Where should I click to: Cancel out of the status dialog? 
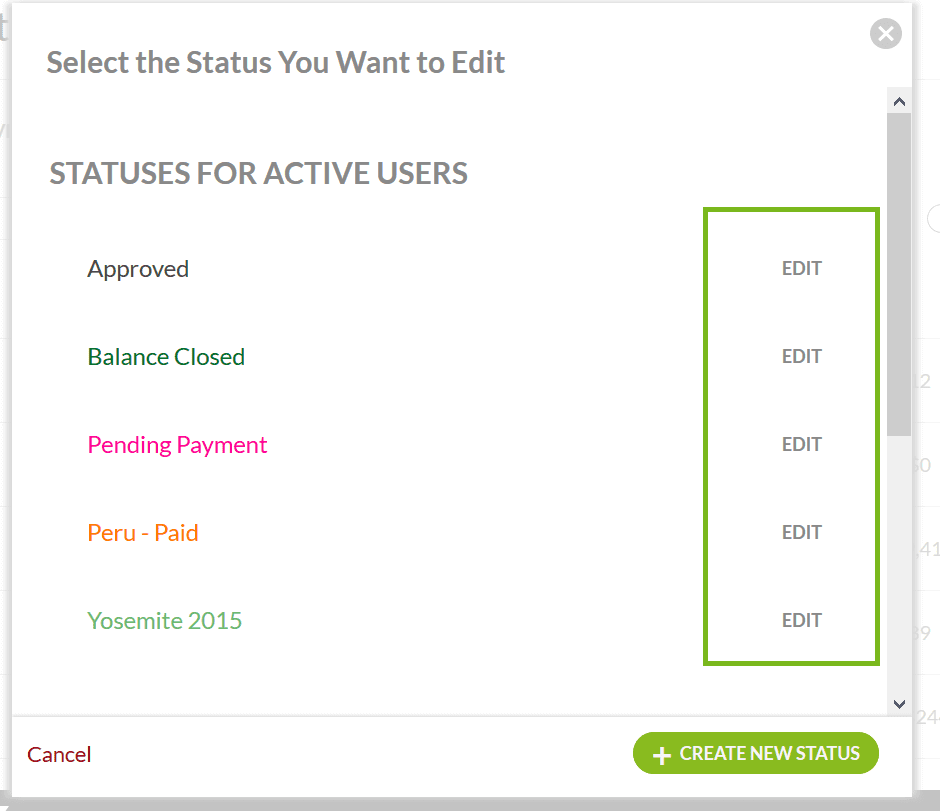58,754
